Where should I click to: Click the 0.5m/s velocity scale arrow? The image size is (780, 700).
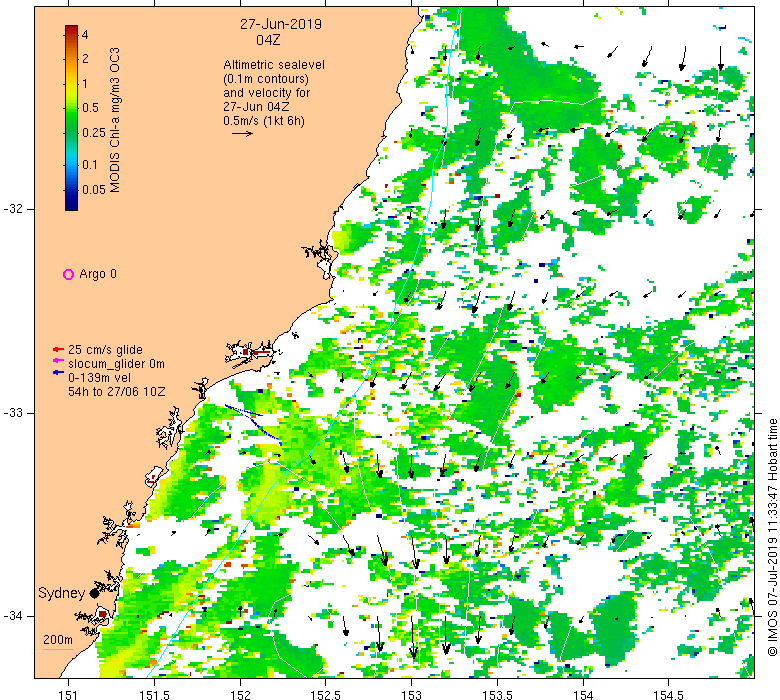tap(242, 133)
